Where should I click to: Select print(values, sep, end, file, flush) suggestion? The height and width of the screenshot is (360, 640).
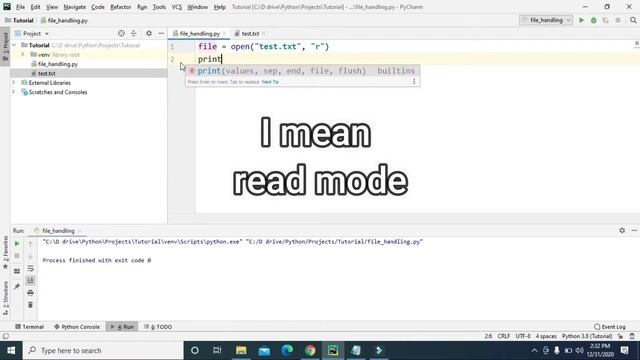click(302, 71)
